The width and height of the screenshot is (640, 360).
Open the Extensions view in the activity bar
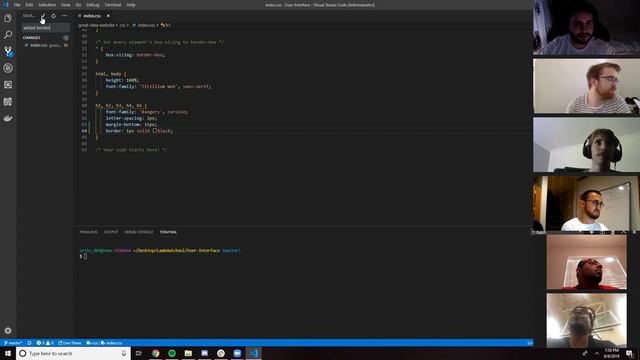(8, 85)
